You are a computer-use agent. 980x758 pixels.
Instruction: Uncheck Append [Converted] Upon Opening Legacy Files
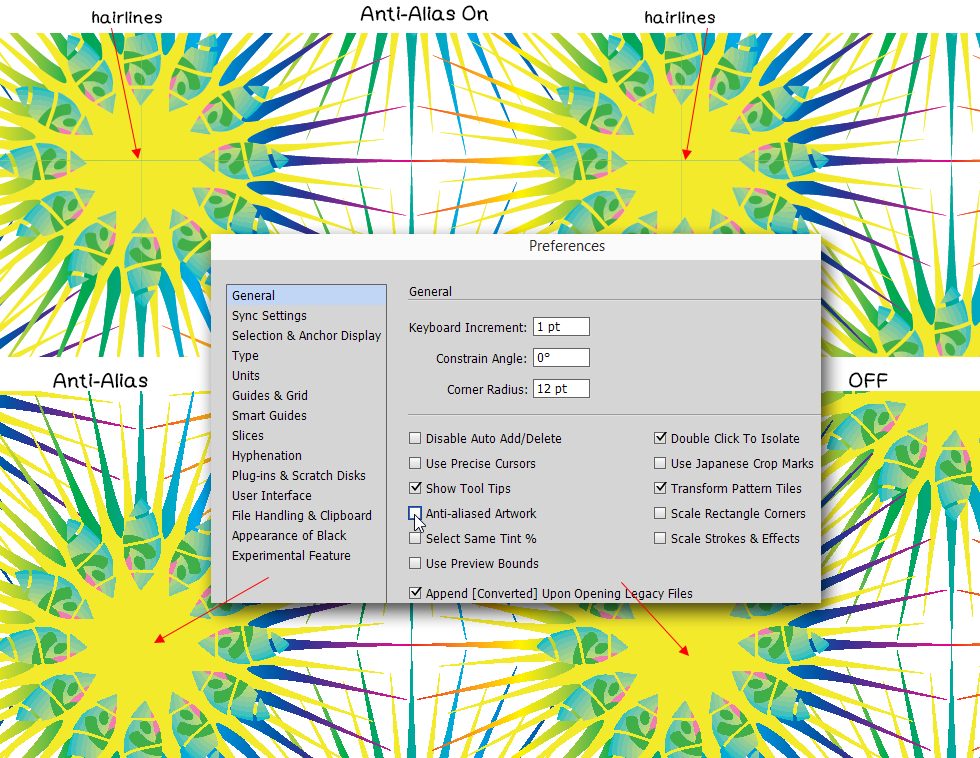[415, 593]
